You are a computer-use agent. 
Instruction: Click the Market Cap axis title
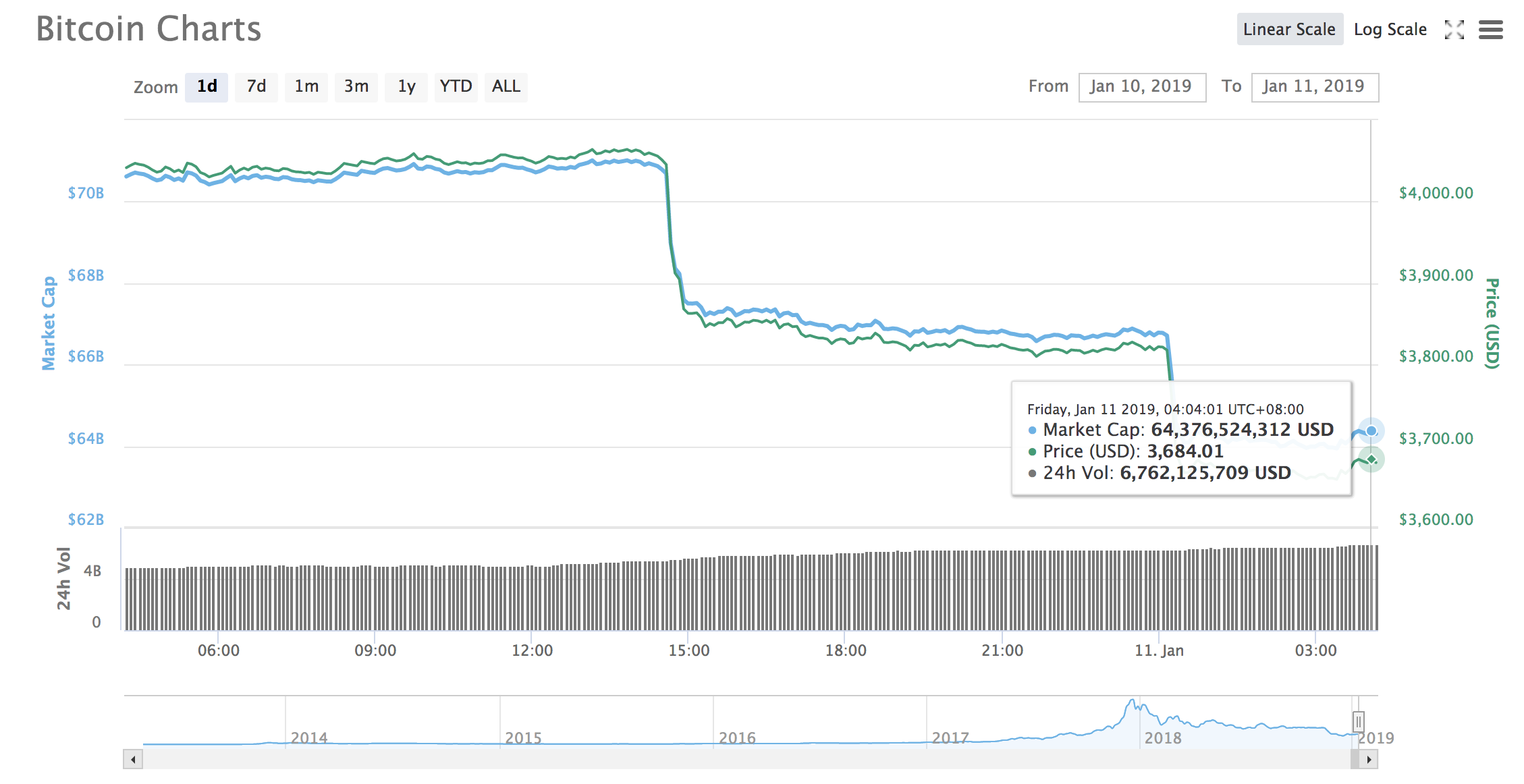pyautogui.click(x=49, y=323)
